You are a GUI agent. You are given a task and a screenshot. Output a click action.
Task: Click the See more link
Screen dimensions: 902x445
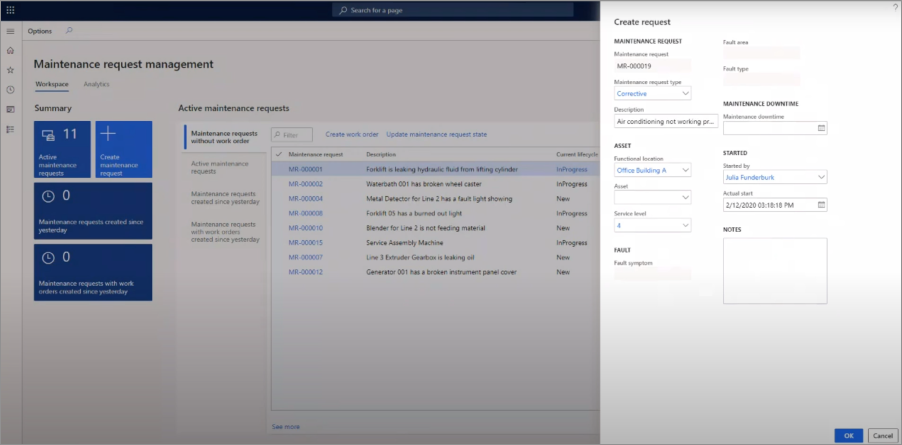pyautogui.click(x=286, y=427)
